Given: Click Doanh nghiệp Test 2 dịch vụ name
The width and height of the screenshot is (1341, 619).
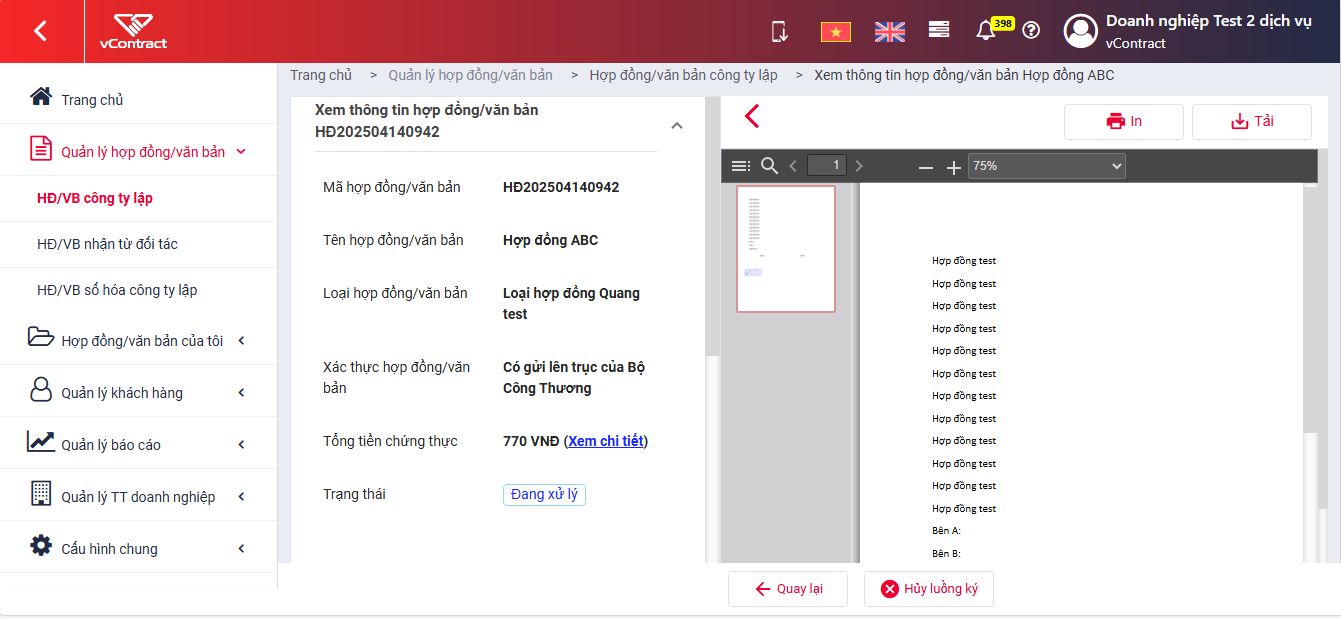Looking at the screenshot, I should point(1208,21).
